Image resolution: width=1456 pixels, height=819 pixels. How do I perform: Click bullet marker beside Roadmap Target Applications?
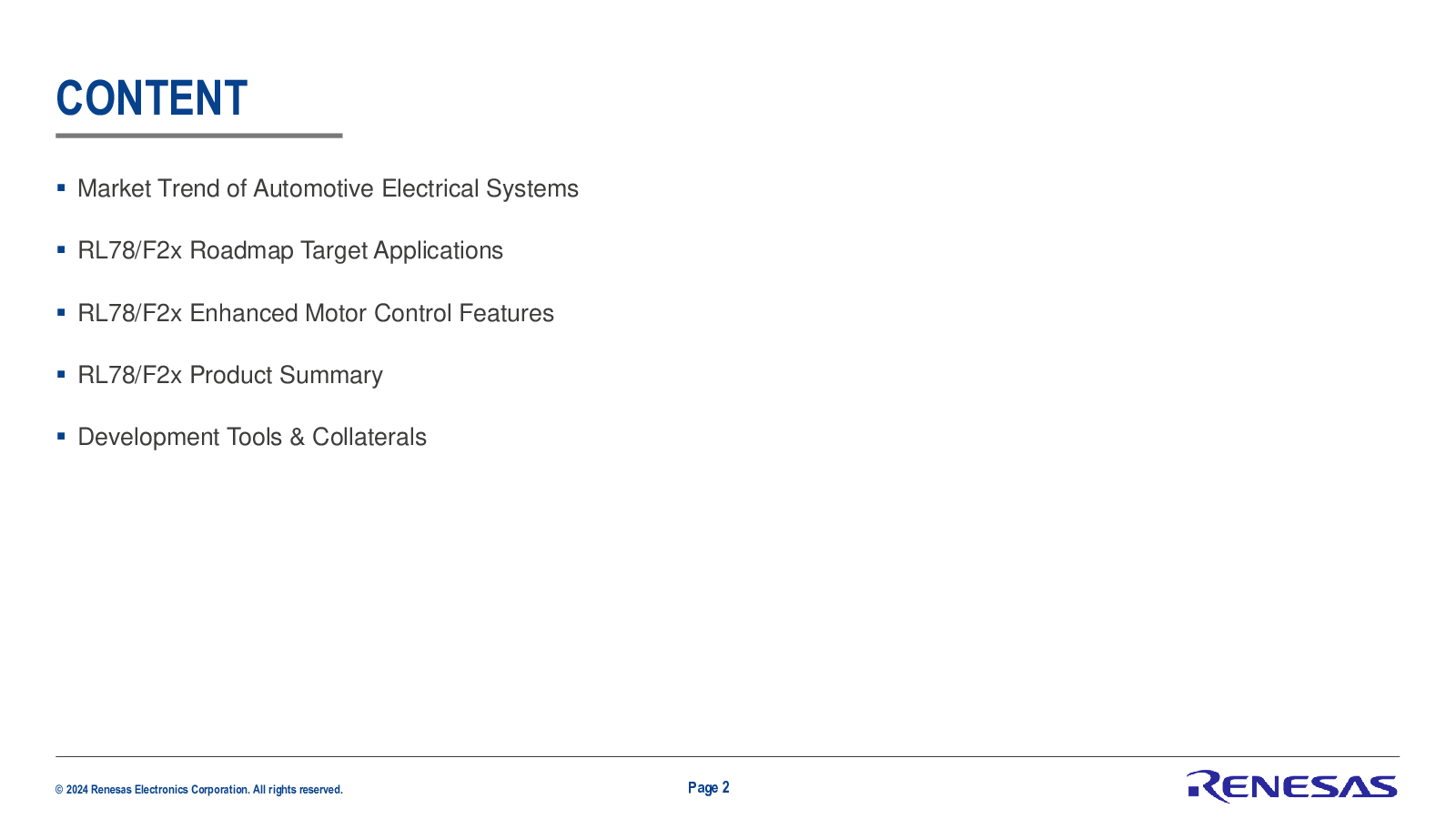pos(61,250)
